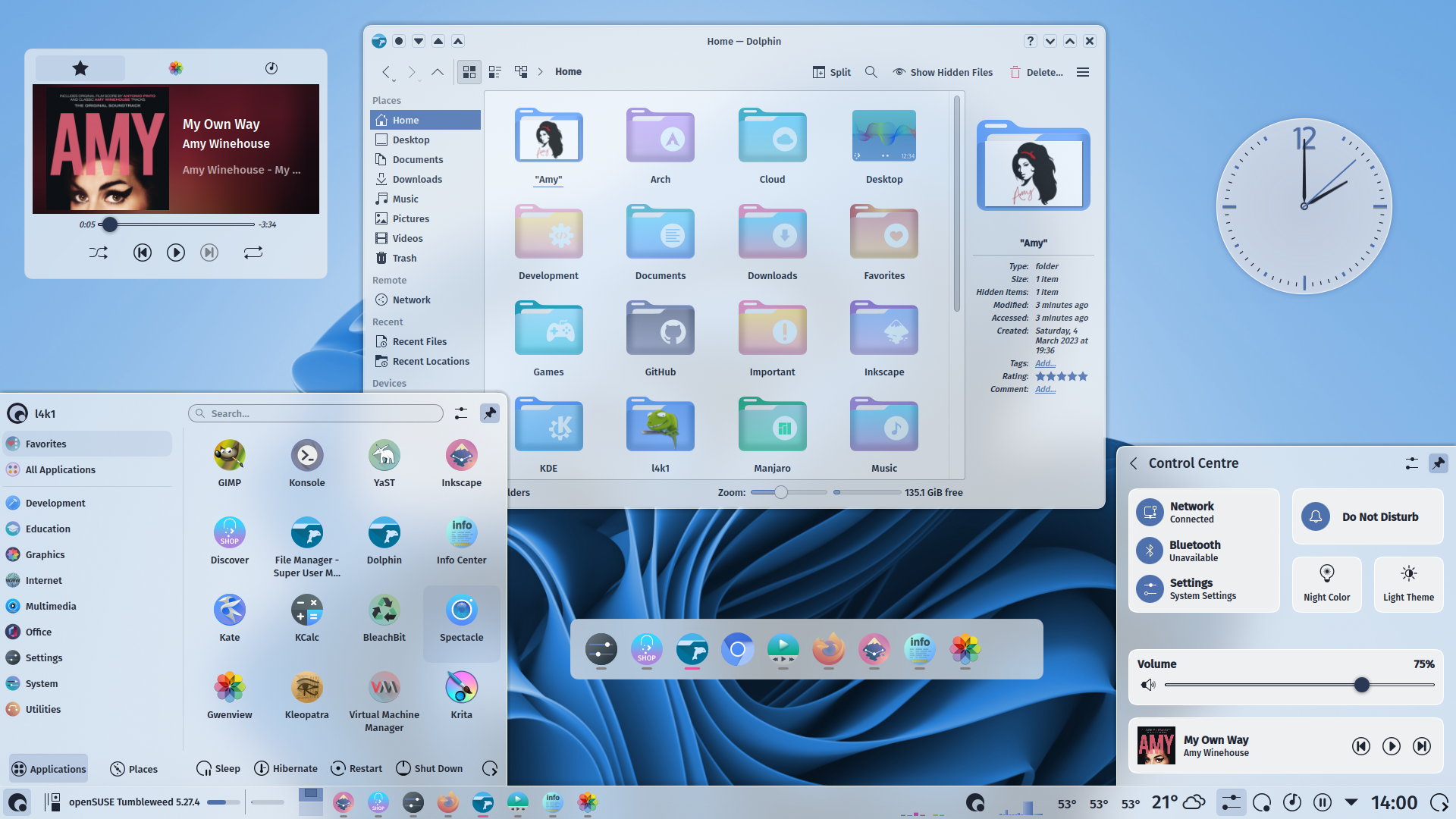
Task: Toggle repeat in the media player widget
Action: [253, 253]
